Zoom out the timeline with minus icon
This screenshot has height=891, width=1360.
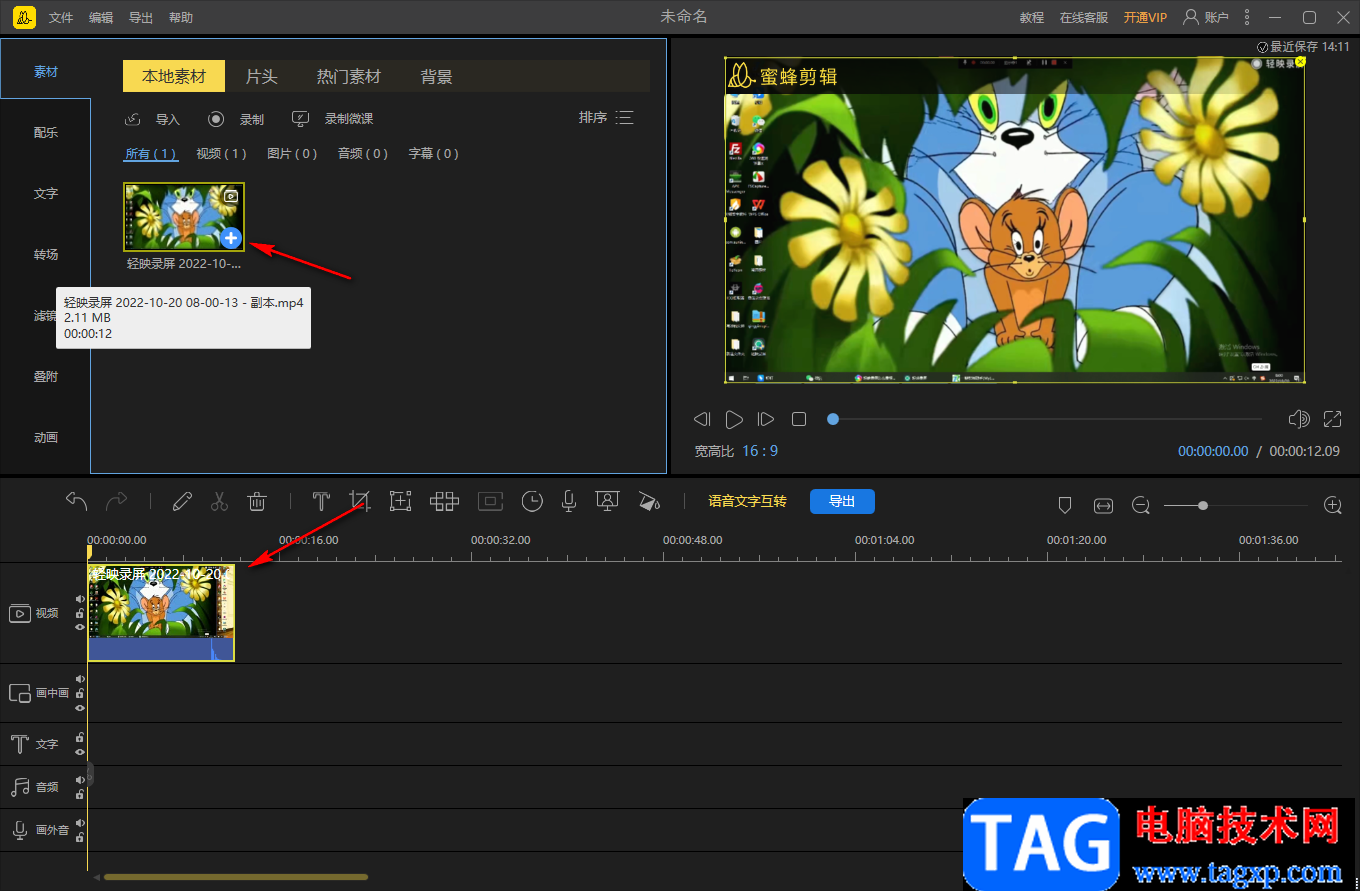coord(1141,506)
